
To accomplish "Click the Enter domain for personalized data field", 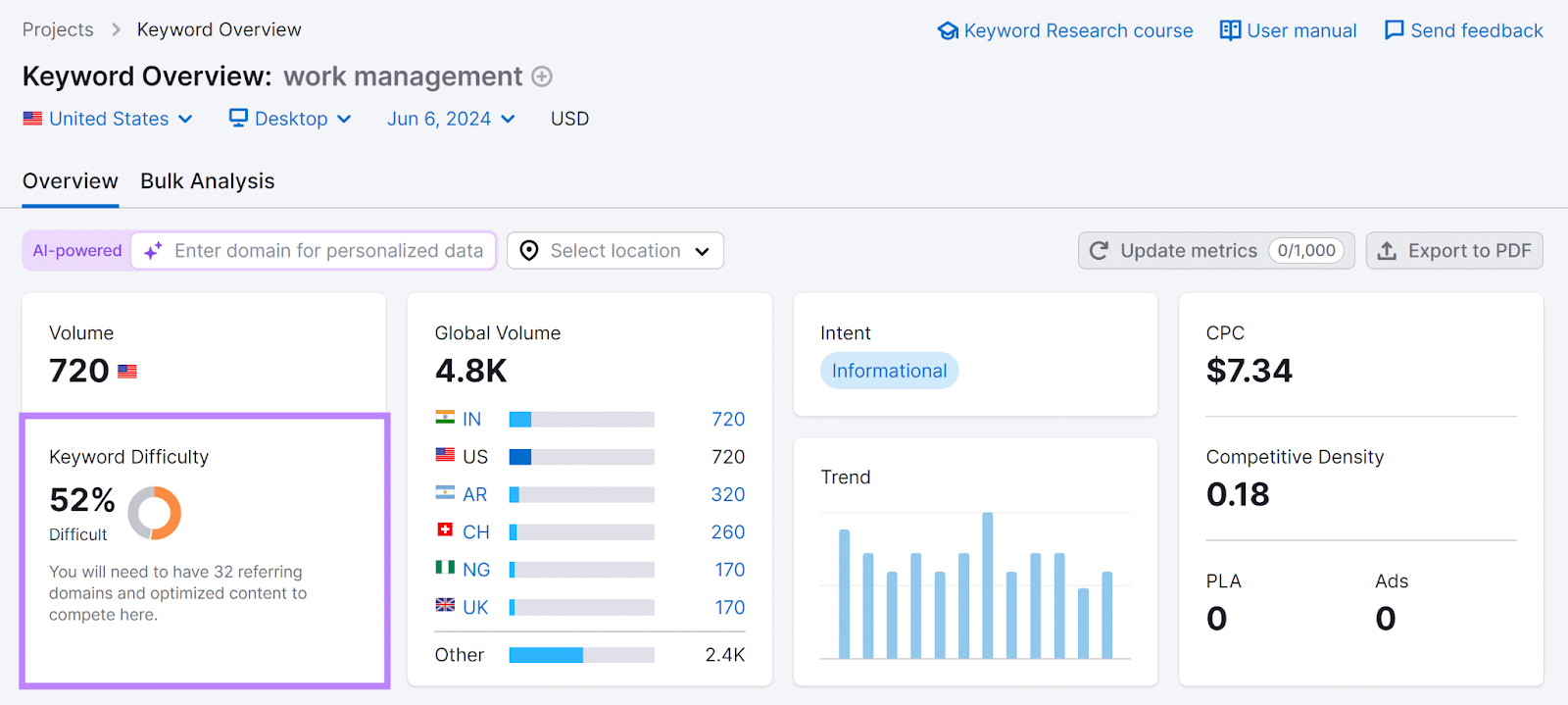I will [328, 251].
